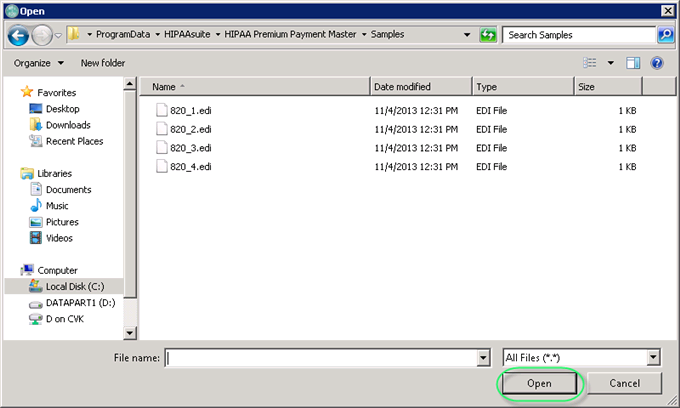Click navigation pane scrollbar down arrow
680x408 pixels.
[x=130, y=333]
